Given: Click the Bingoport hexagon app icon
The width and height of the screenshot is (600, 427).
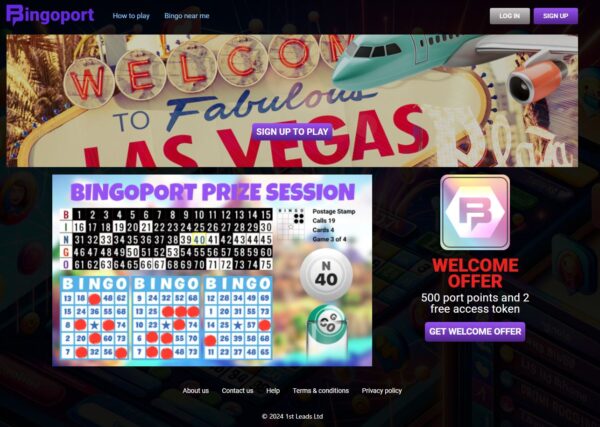Looking at the screenshot, I should pyautogui.click(x=475, y=212).
